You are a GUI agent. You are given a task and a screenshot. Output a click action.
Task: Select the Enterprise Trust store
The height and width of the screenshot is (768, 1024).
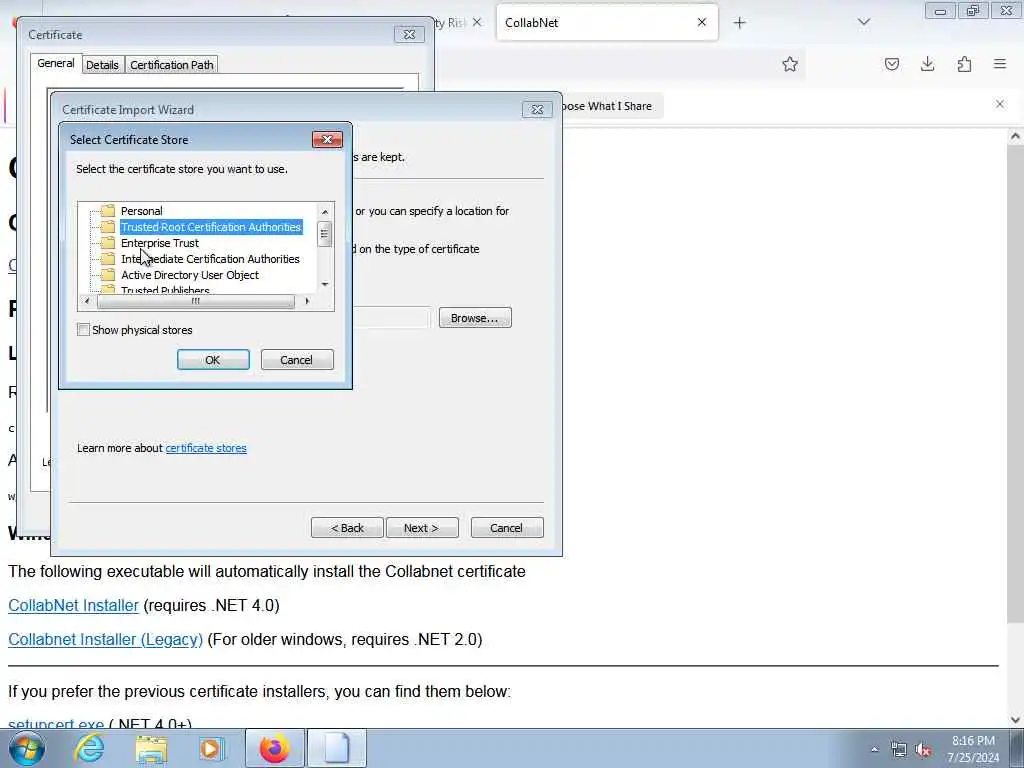coord(160,243)
